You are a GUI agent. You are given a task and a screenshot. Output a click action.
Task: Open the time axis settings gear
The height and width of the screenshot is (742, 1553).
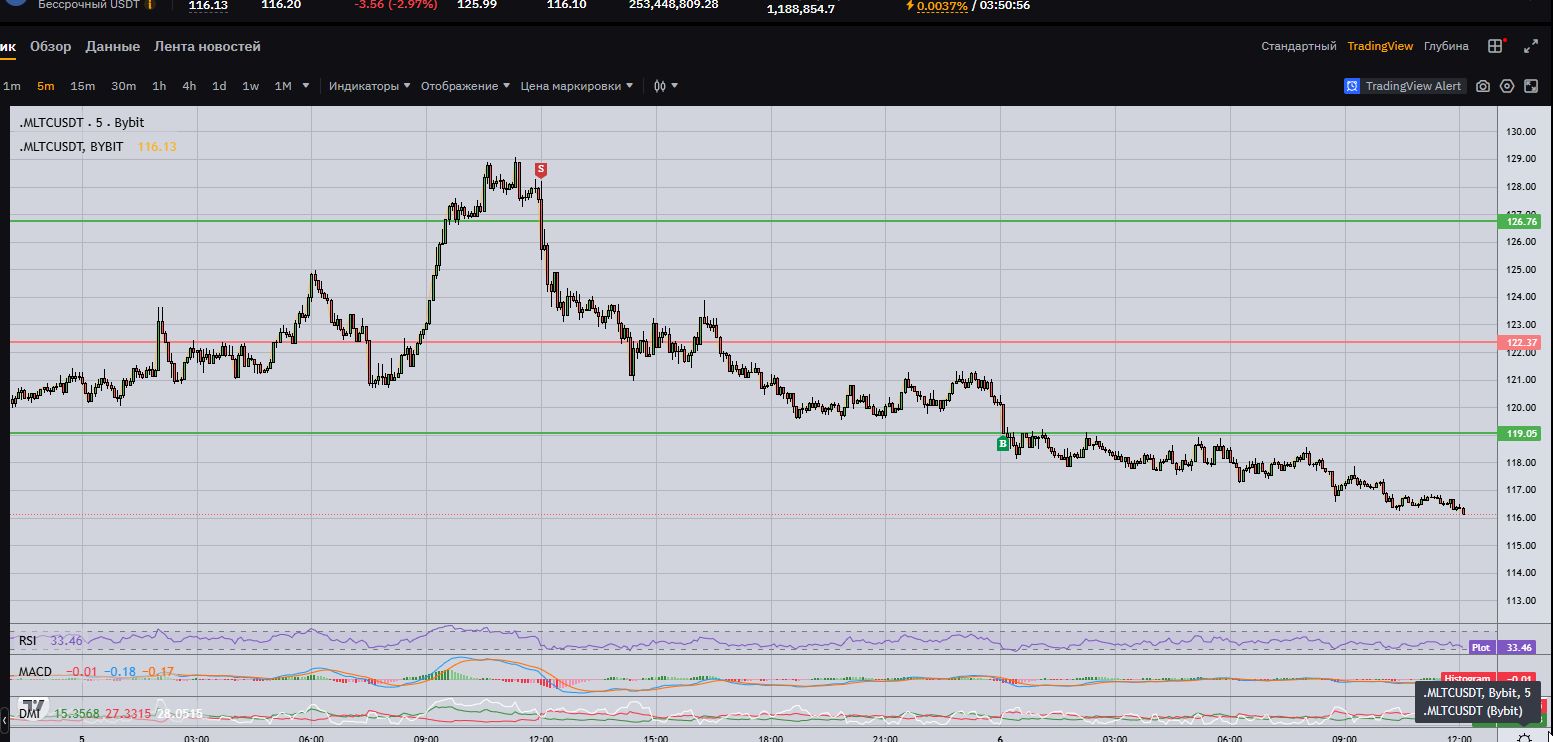tap(1524, 739)
